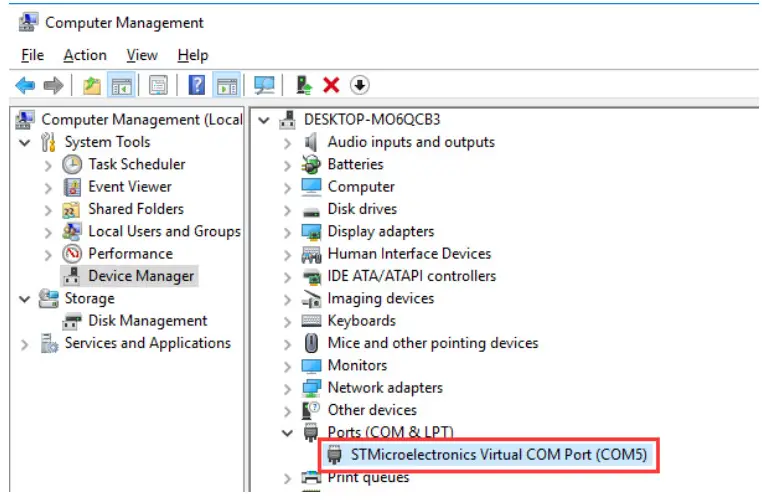Image resolution: width=762 pixels, height=504 pixels.
Task: Select Disk Management under Storage
Action: (x=148, y=321)
